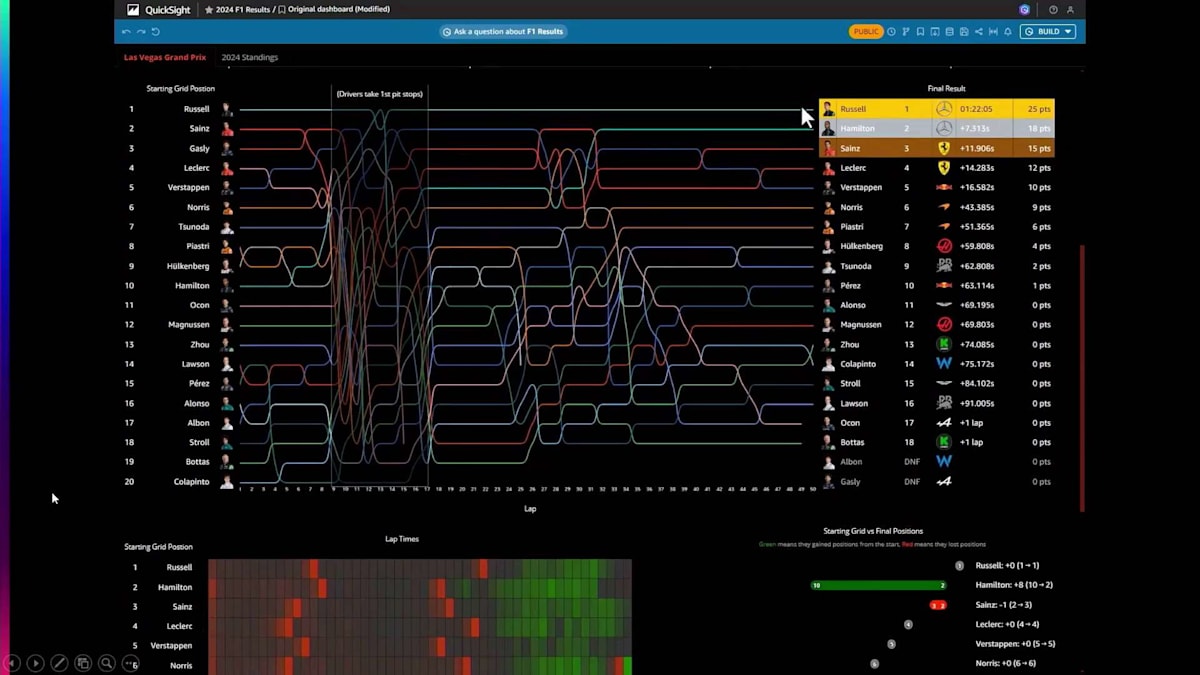The height and width of the screenshot is (675, 1200).
Task: Open the alerts bell icon
Action: (x=1008, y=32)
